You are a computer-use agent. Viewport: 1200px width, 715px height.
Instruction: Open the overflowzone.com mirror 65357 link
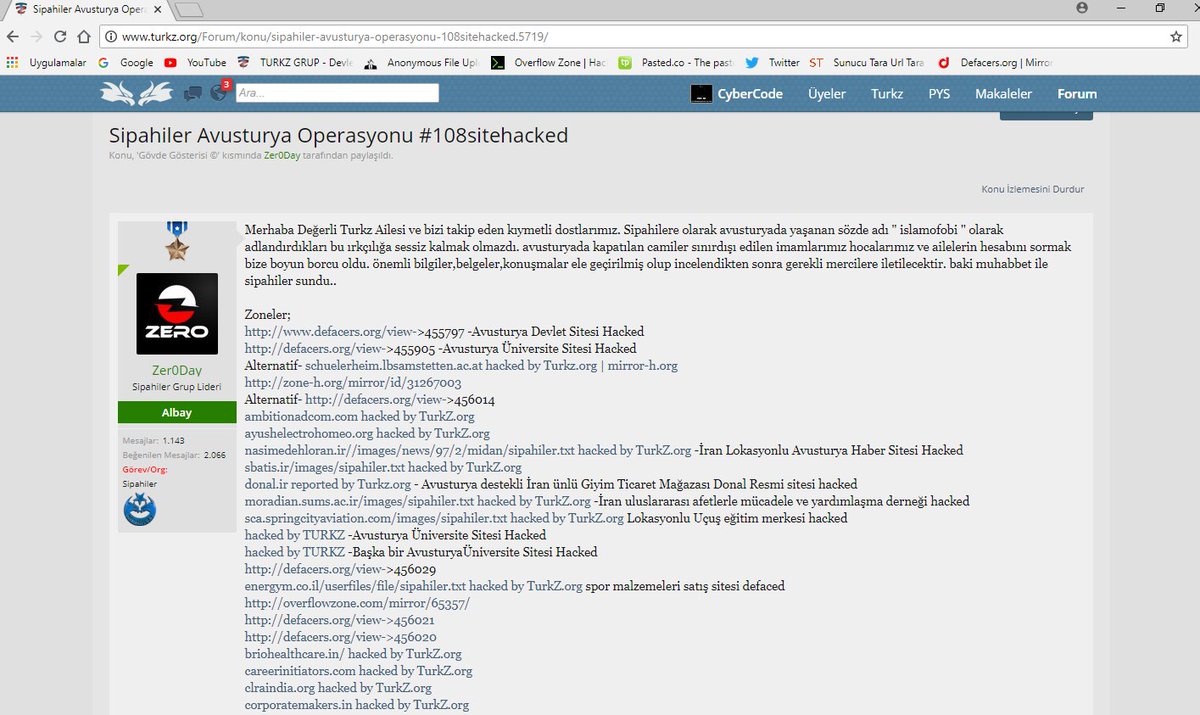point(357,604)
